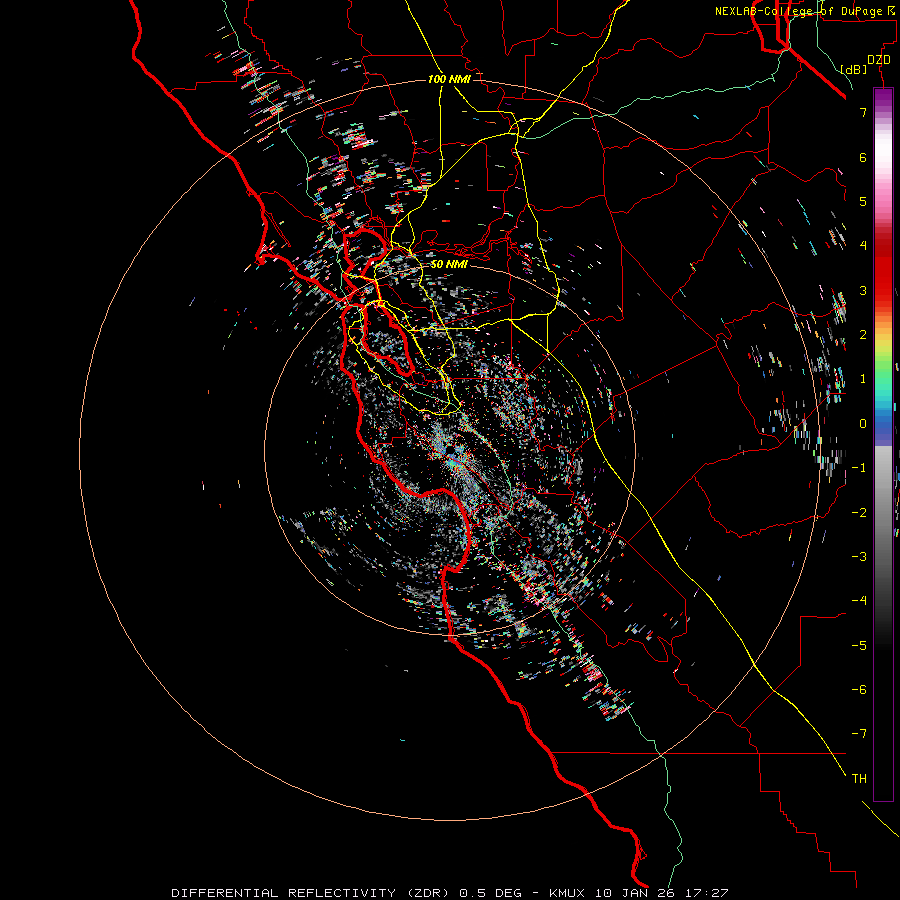Click the "-5" value on the scale
This screenshot has width=900, height=900.
pyautogui.click(x=859, y=646)
